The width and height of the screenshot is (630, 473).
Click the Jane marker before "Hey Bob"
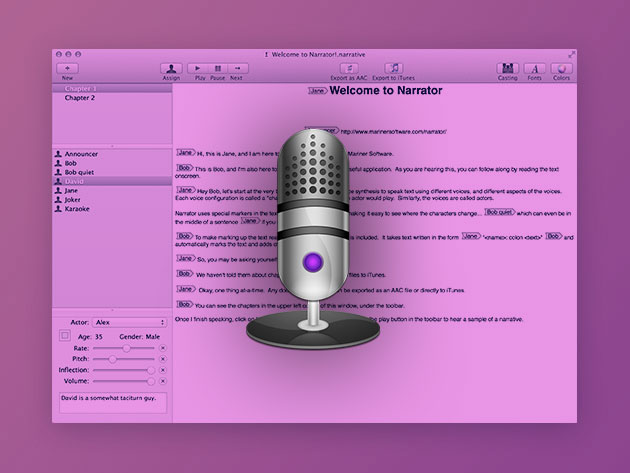186,190
